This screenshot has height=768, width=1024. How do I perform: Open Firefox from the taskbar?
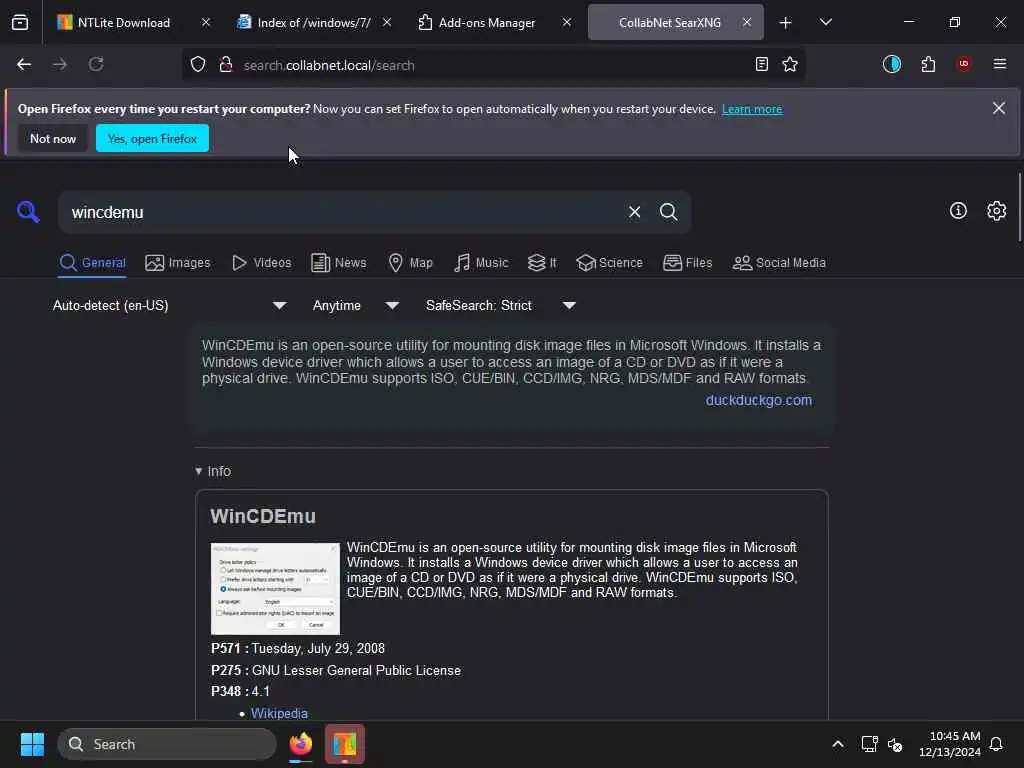tap(301, 744)
